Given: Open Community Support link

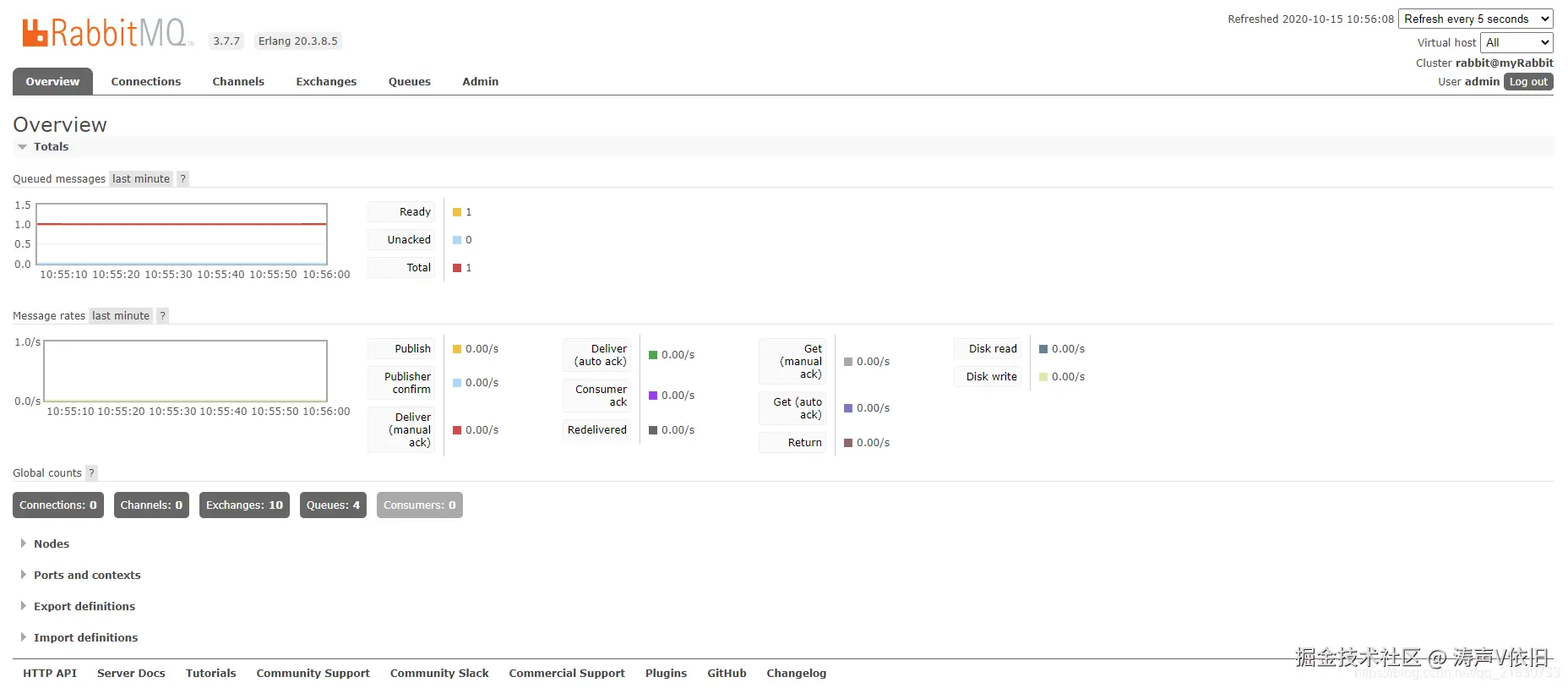Looking at the screenshot, I should pyautogui.click(x=313, y=673).
